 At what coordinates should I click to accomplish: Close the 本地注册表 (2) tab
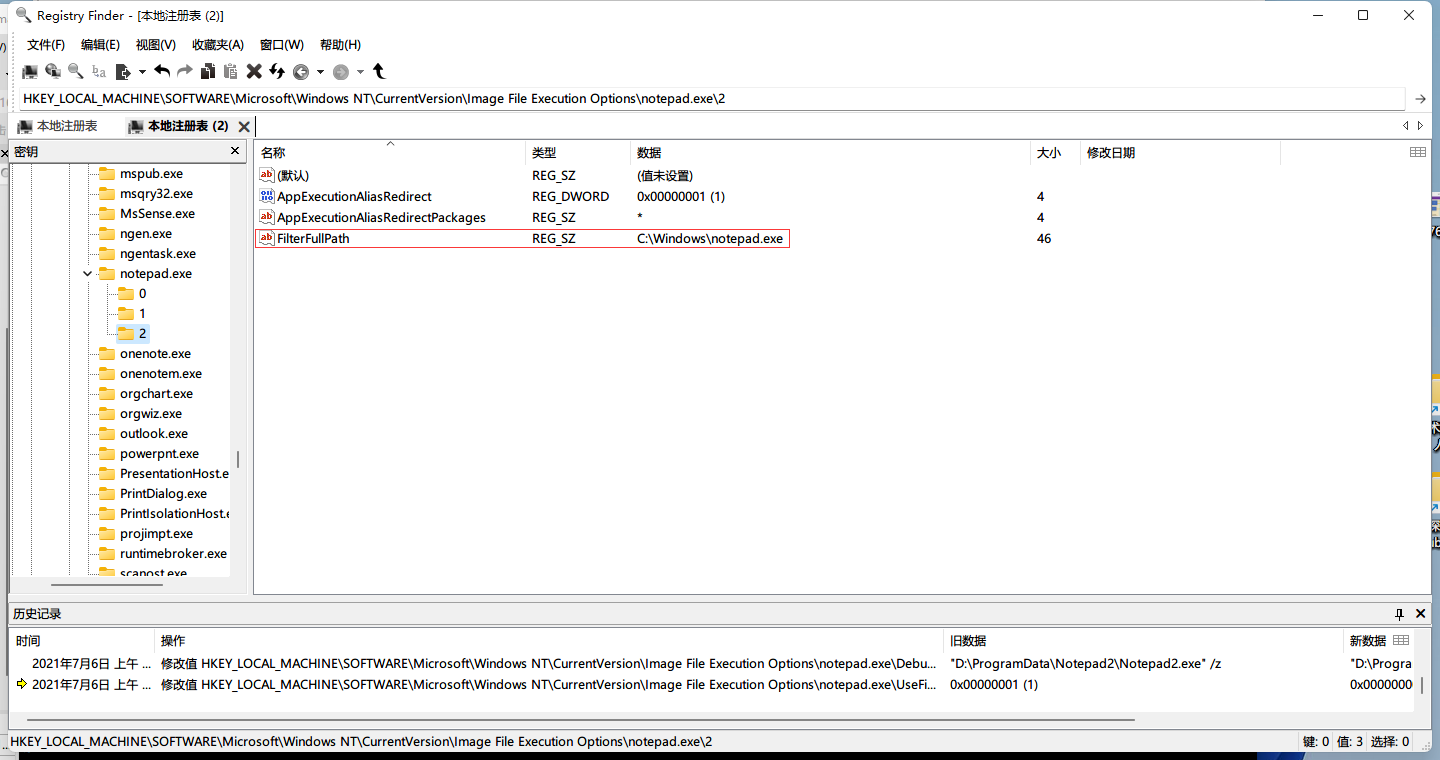coord(244,126)
